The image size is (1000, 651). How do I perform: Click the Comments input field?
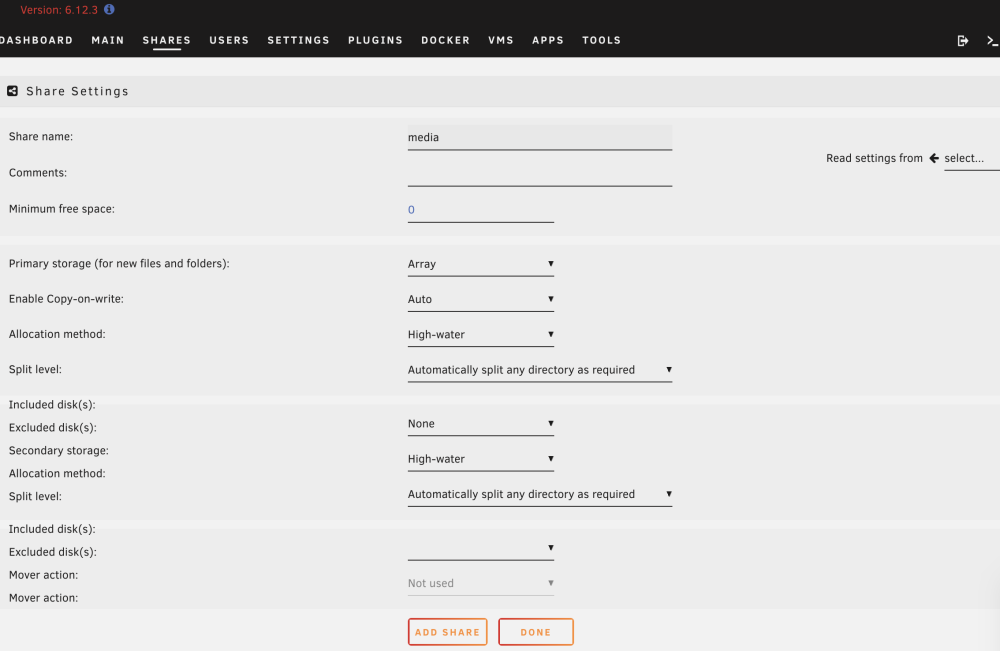click(x=540, y=174)
